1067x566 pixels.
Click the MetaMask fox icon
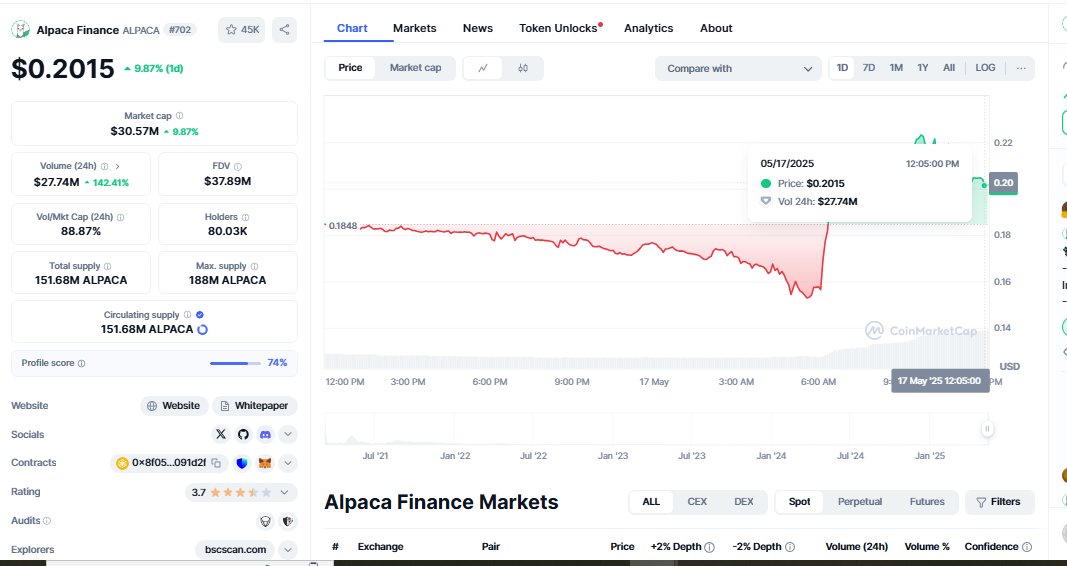click(x=265, y=463)
